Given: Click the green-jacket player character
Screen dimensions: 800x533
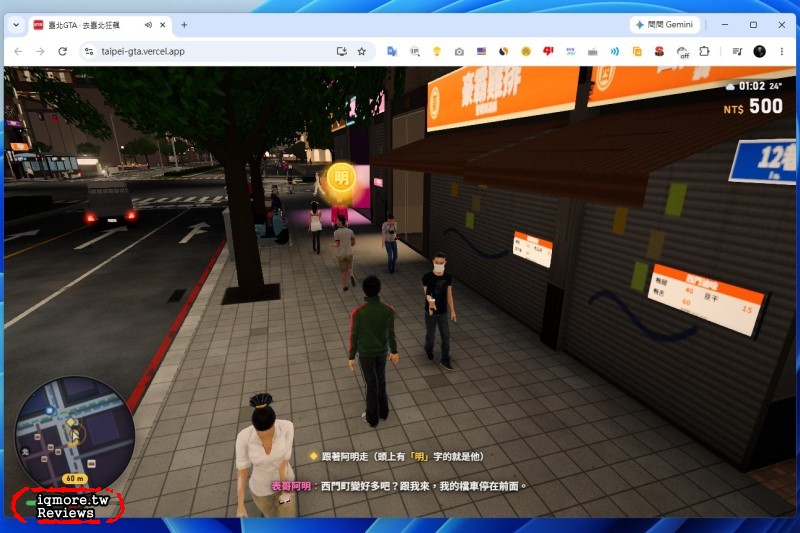Looking at the screenshot, I should coord(373,350).
